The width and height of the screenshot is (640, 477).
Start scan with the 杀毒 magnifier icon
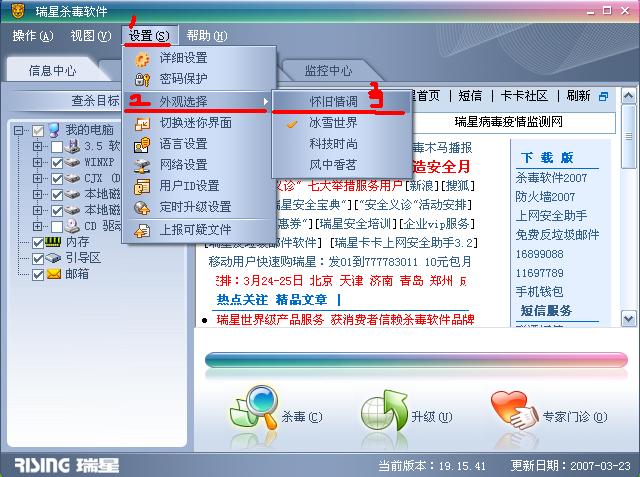pos(254,408)
